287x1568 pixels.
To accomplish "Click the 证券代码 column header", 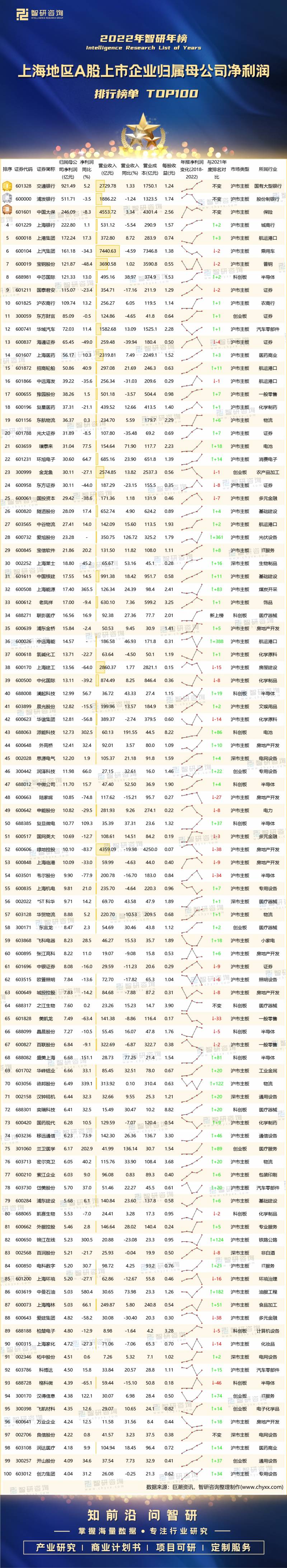I will pos(23,169).
